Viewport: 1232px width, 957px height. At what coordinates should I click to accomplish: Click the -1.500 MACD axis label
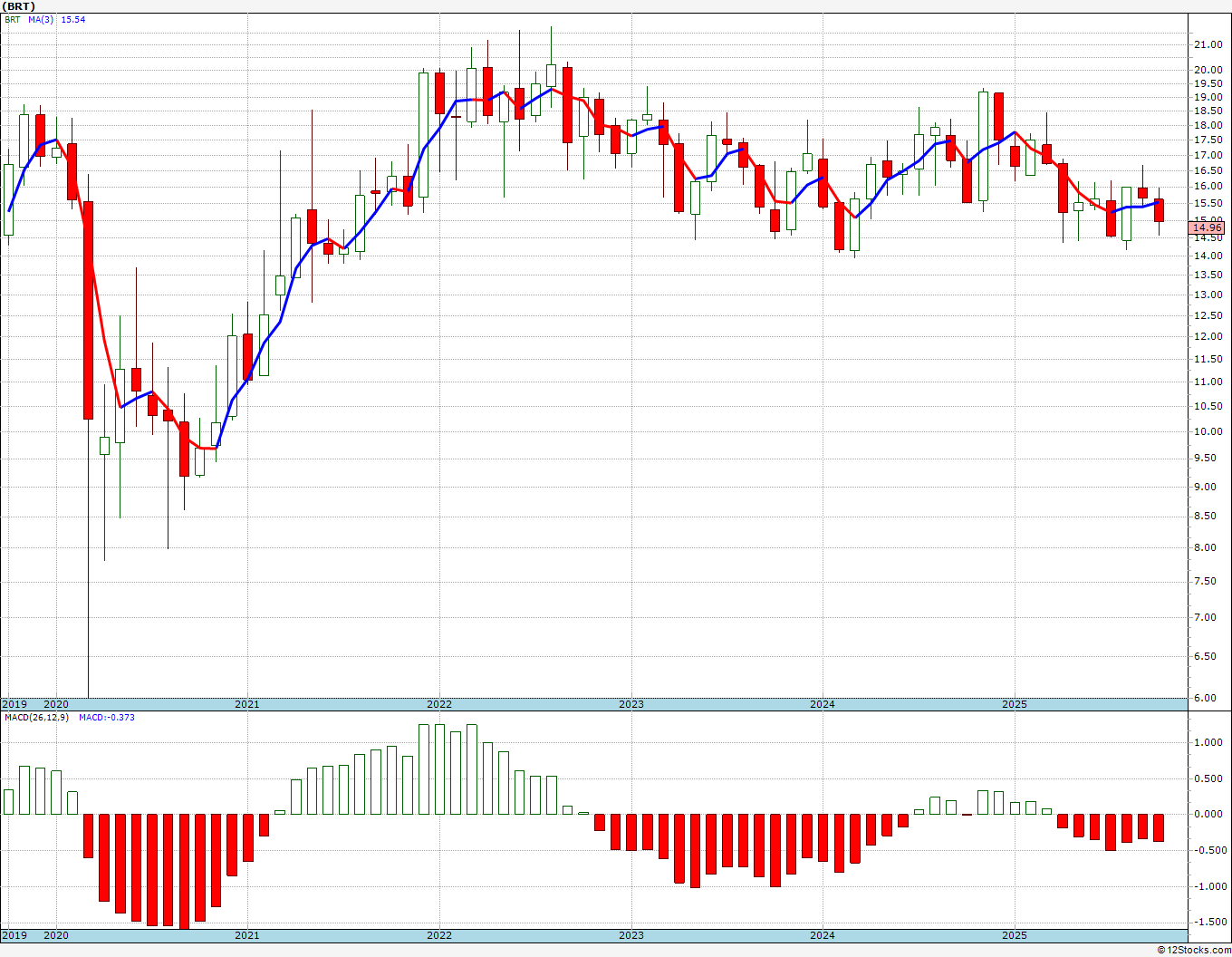[1208, 922]
